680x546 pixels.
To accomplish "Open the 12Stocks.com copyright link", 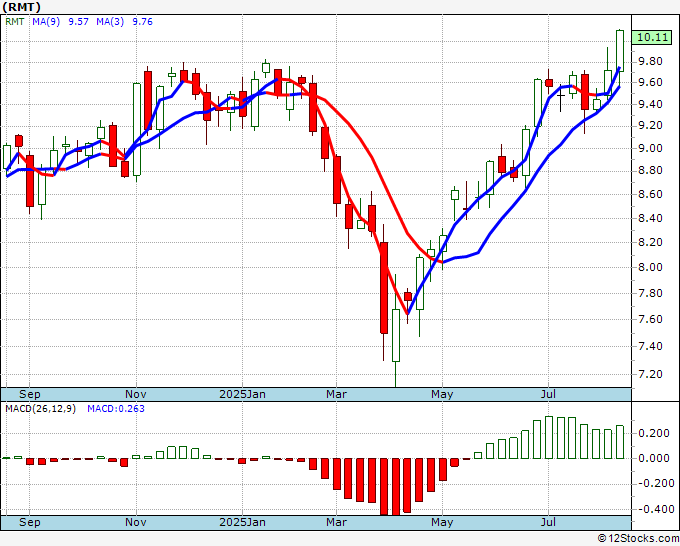I will 638,539.
